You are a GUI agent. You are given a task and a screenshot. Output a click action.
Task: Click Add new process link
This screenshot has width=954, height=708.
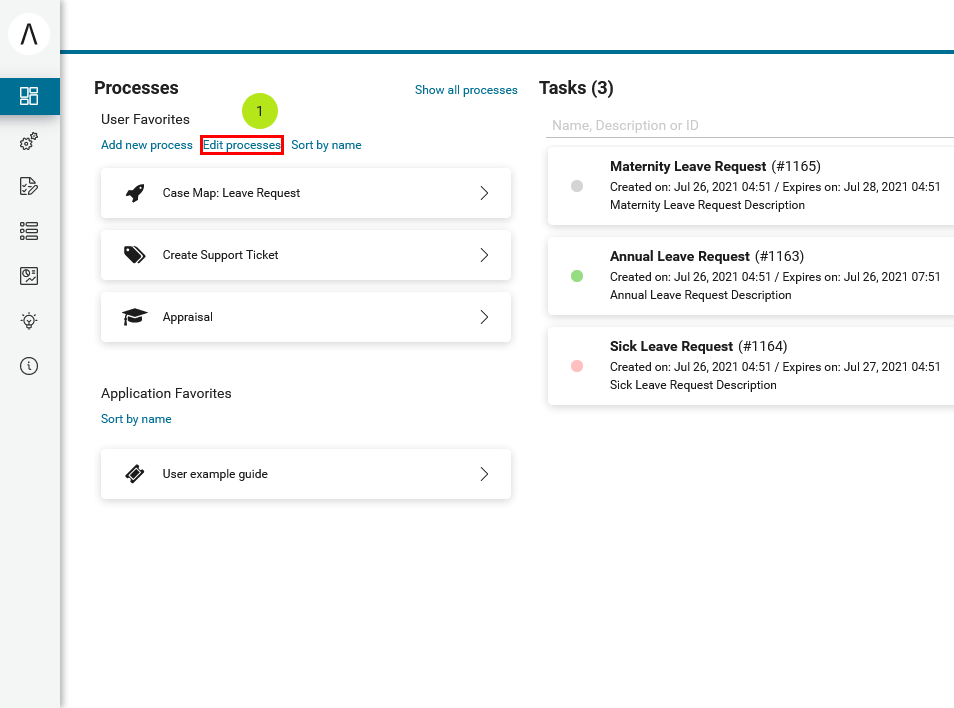tap(146, 145)
